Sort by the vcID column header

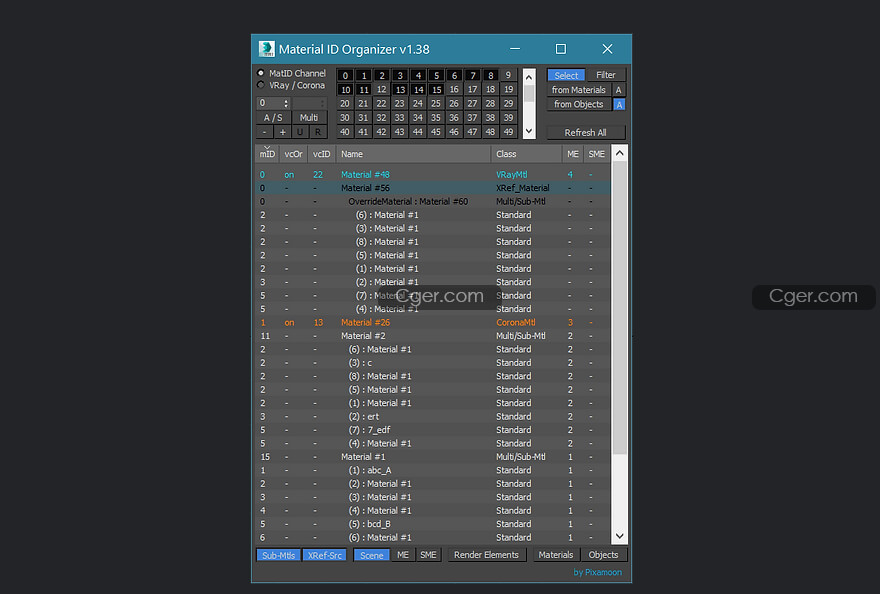pyautogui.click(x=322, y=154)
